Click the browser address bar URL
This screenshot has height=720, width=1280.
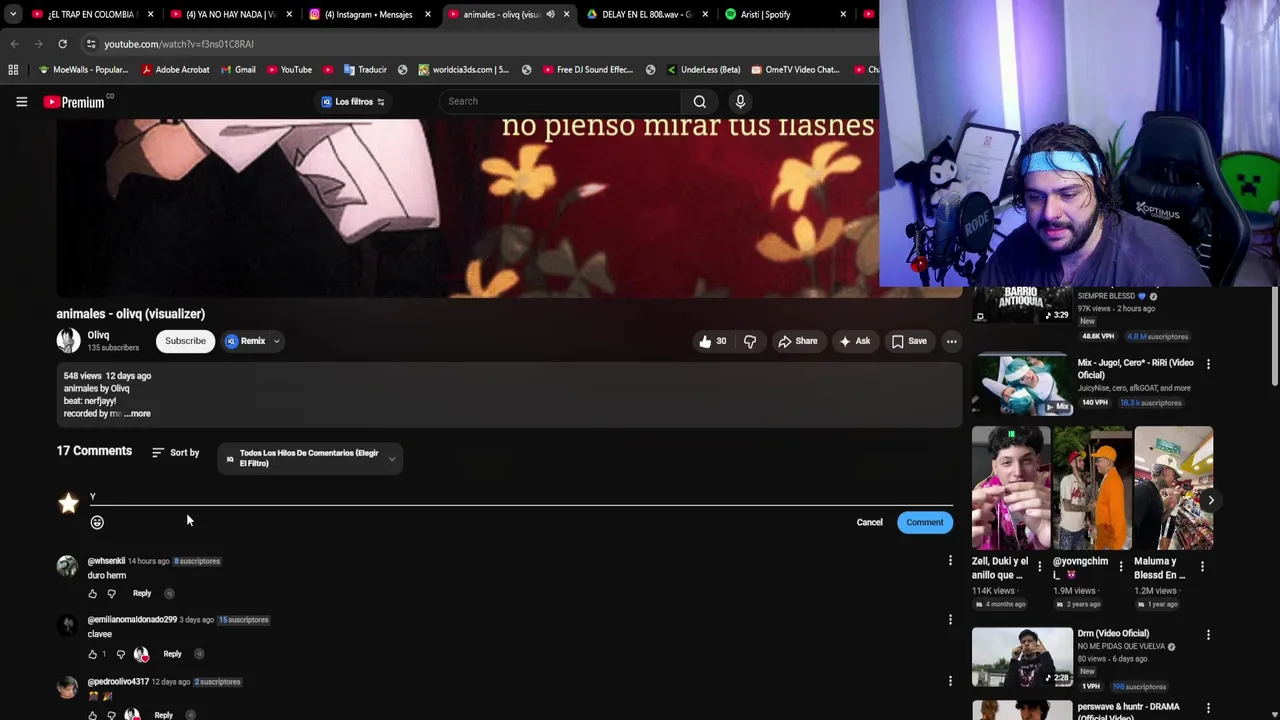tap(179, 44)
